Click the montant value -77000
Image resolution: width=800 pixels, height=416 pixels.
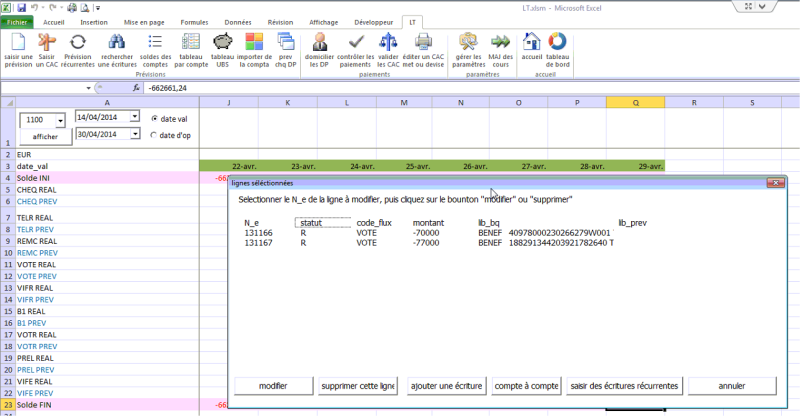pos(426,243)
